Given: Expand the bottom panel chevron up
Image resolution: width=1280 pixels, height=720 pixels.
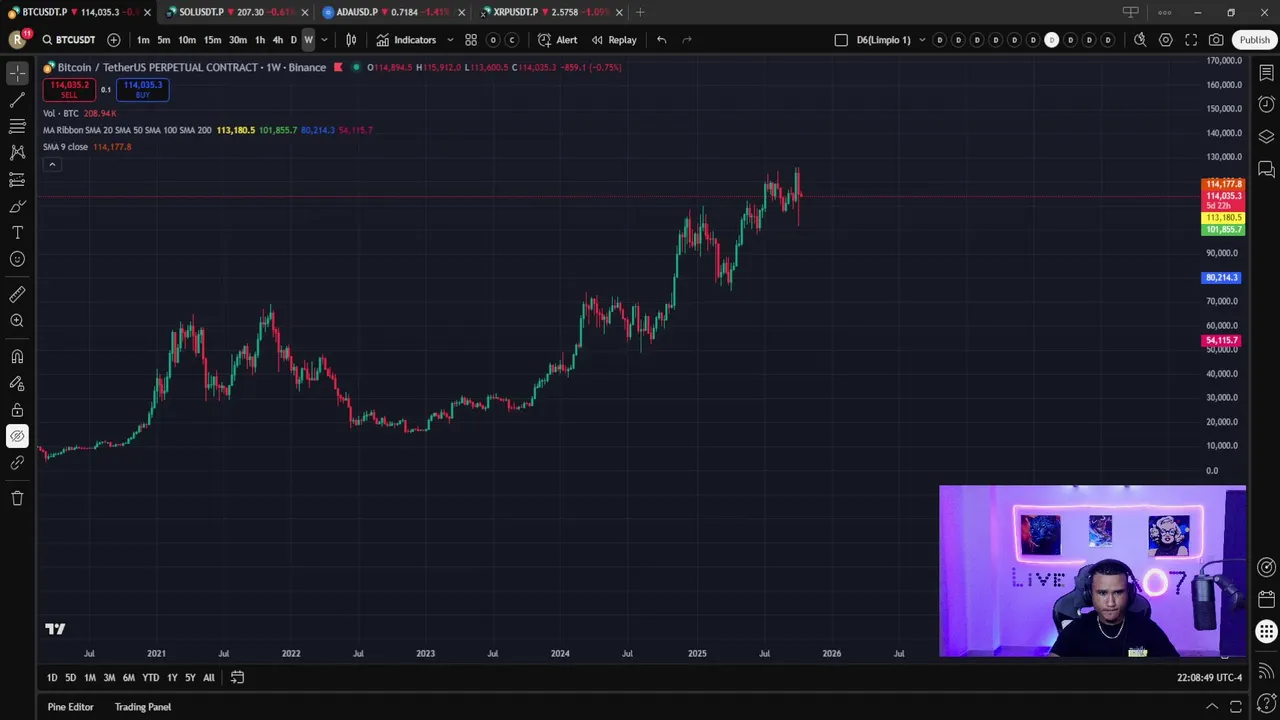Looking at the screenshot, I should pos(1212,707).
